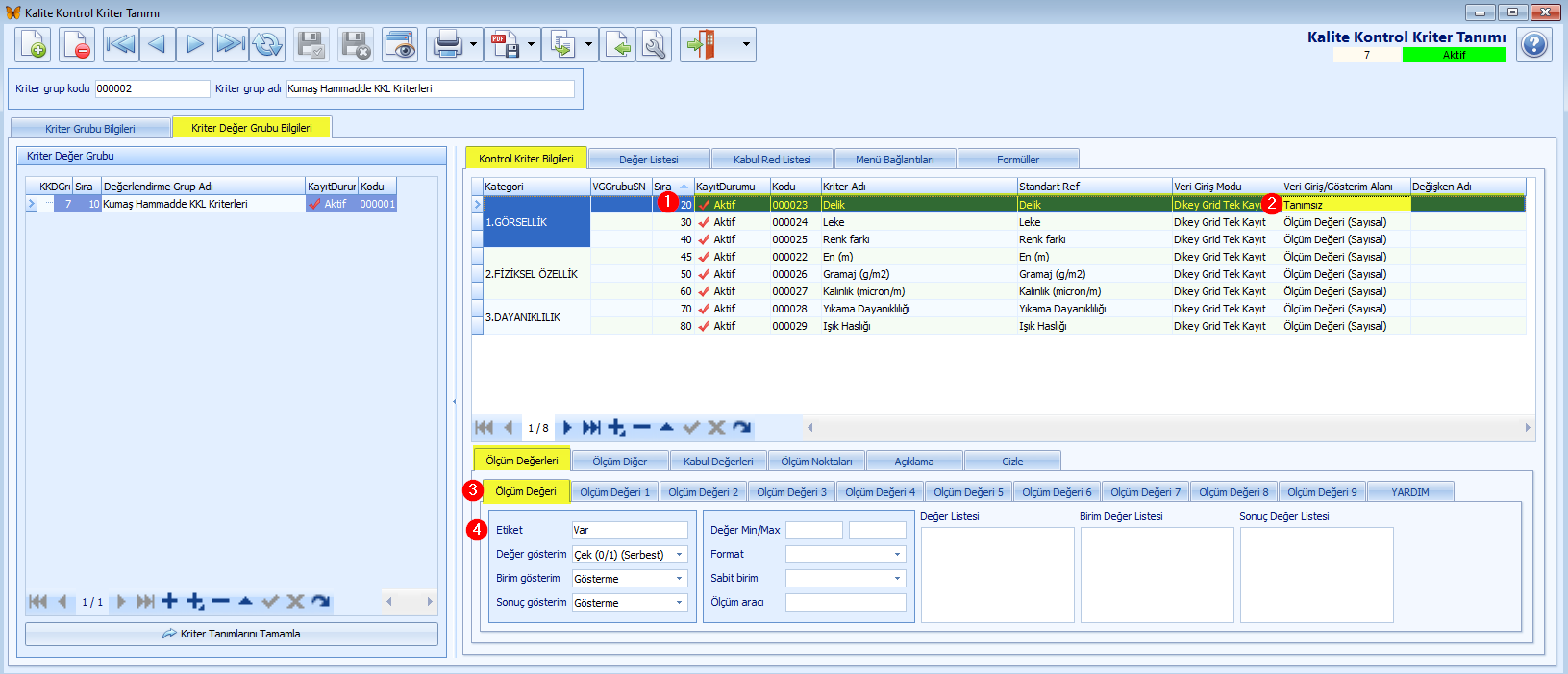Open the Kabul Red Listesi tab

(772, 160)
